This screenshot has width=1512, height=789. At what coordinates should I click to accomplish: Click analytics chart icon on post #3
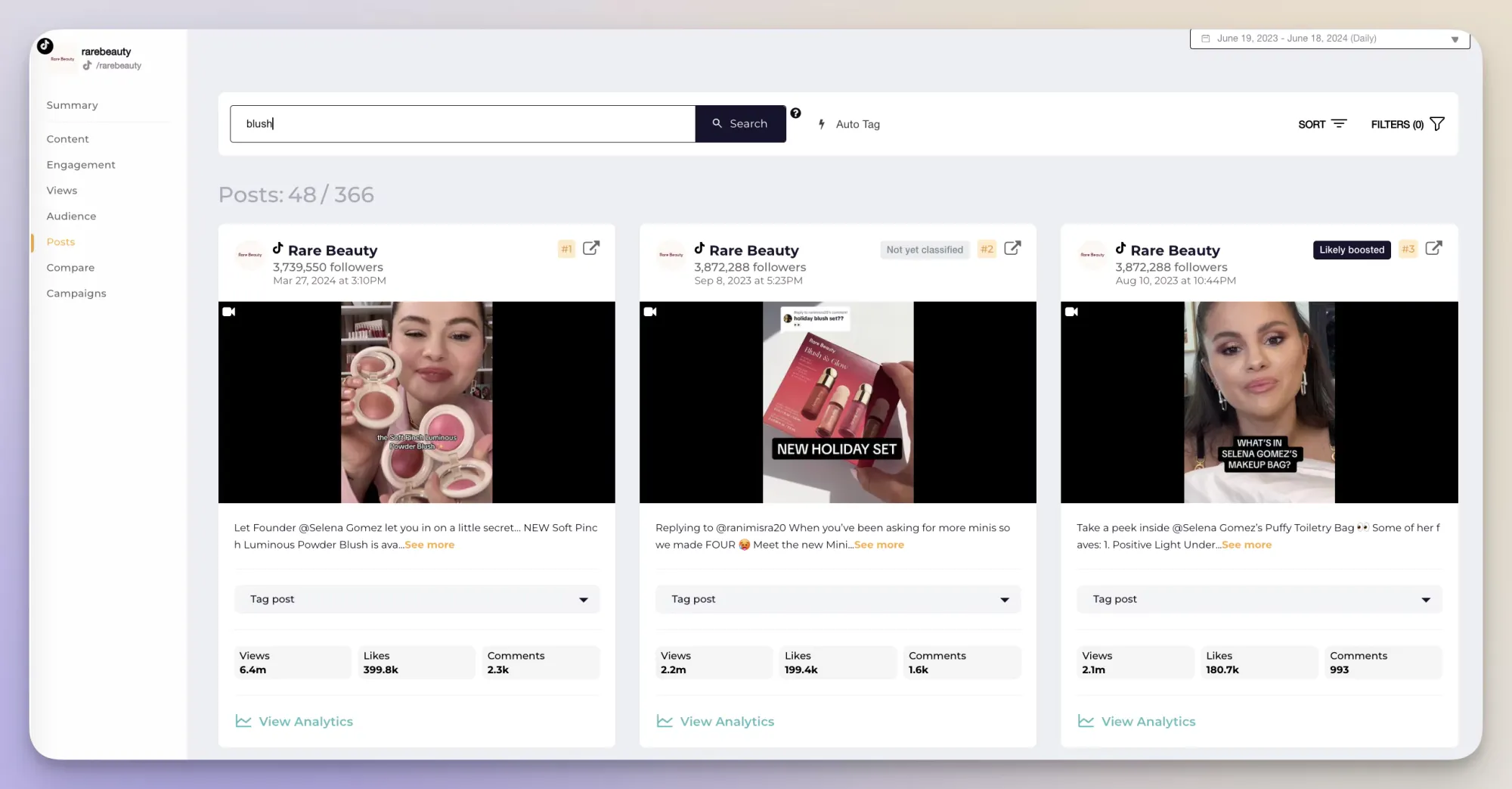(1086, 721)
